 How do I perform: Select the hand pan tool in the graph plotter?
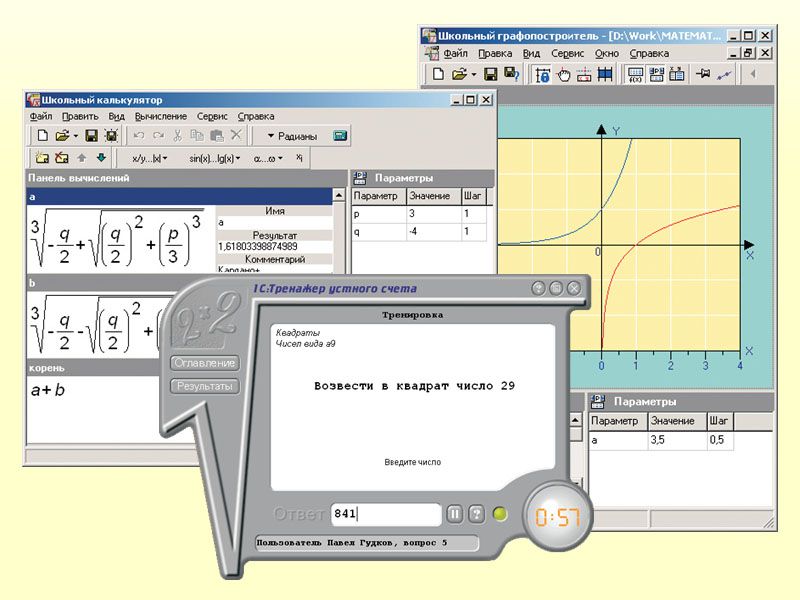563,74
